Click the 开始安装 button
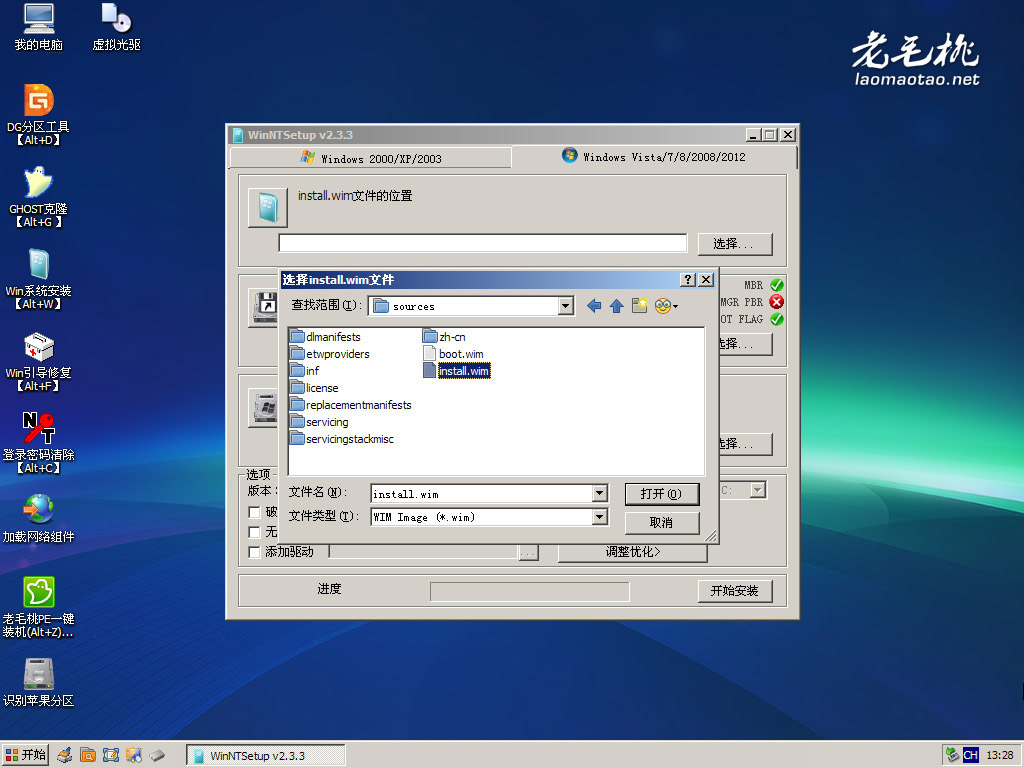Image resolution: width=1024 pixels, height=768 pixels. [x=735, y=590]
